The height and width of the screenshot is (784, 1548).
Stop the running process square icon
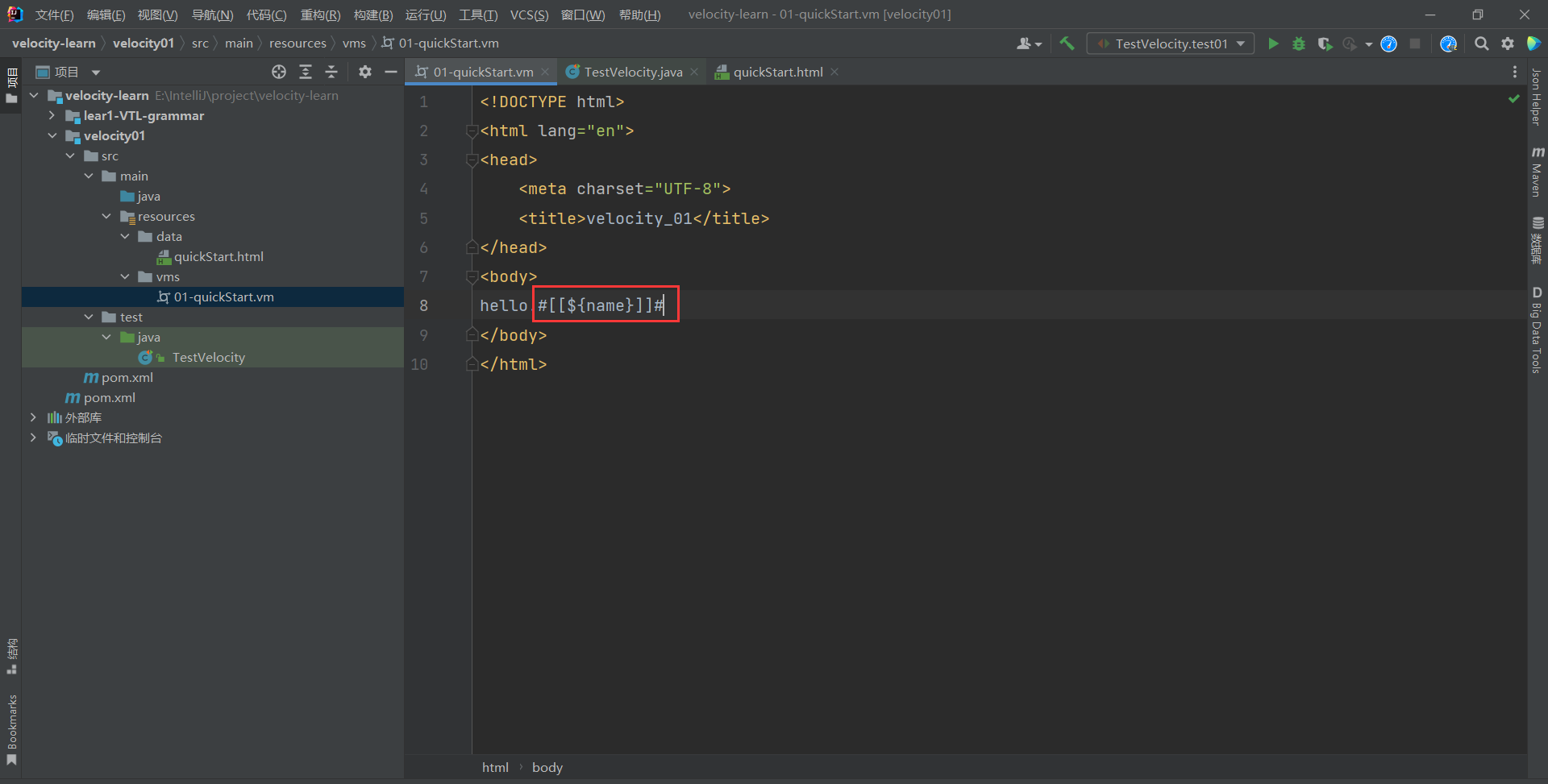pos(1415,44)
